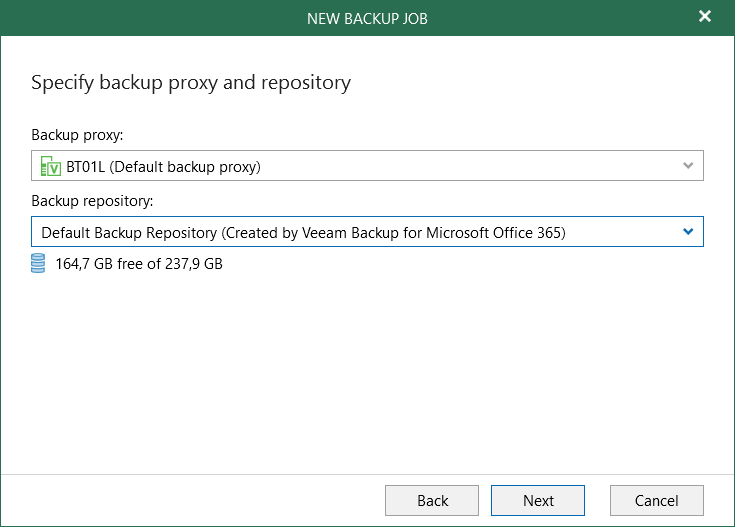Click the 'Specify backup proxy and repository' heading
This screenshot has width=735, height=527.
[191, 82]
